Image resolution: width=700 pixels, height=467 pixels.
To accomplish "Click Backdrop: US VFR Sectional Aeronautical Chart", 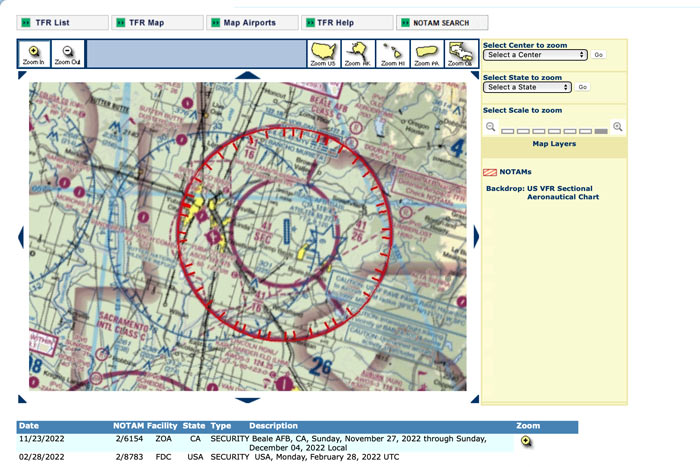I will coord(542,192).
